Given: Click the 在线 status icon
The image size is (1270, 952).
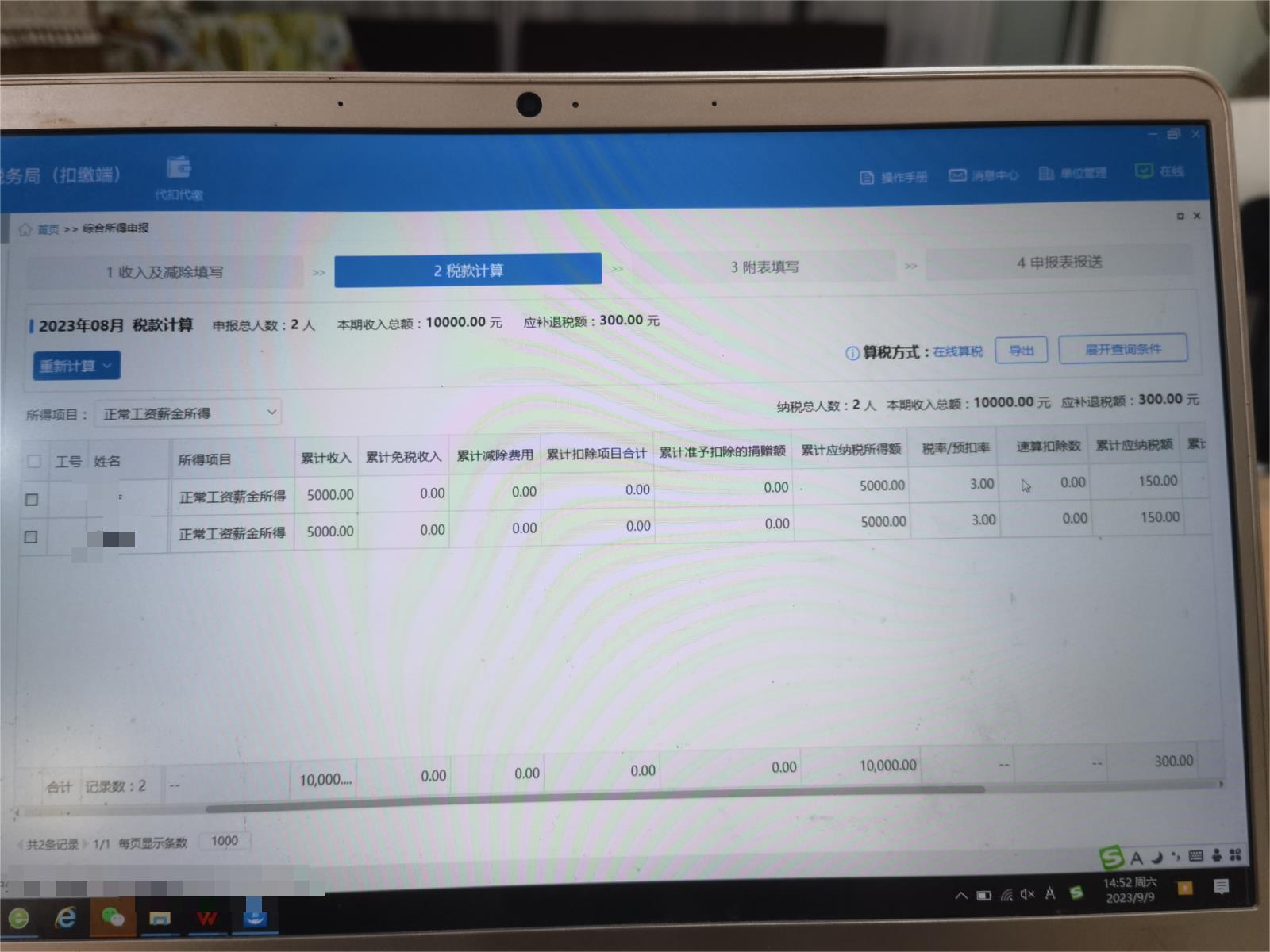Looking at the screenshot, I should (x=1143, y=171).
